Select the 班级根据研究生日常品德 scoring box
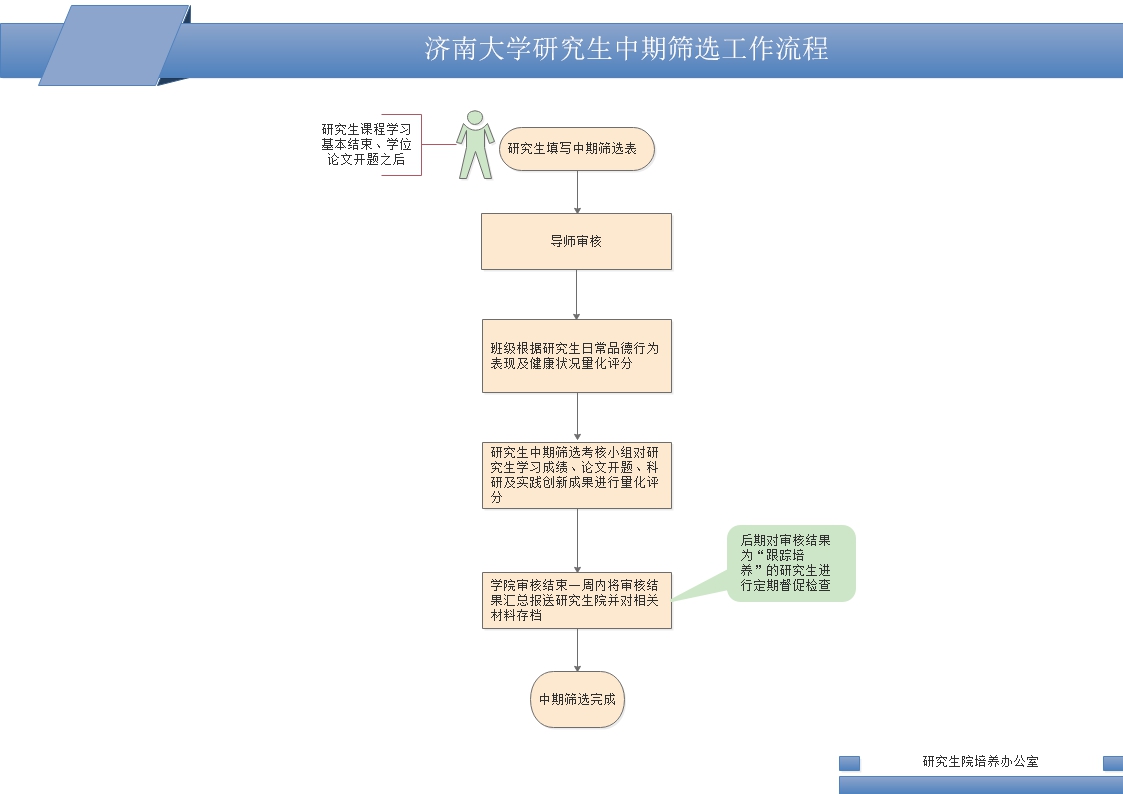The image size is (1123, 794). [576, 356]
